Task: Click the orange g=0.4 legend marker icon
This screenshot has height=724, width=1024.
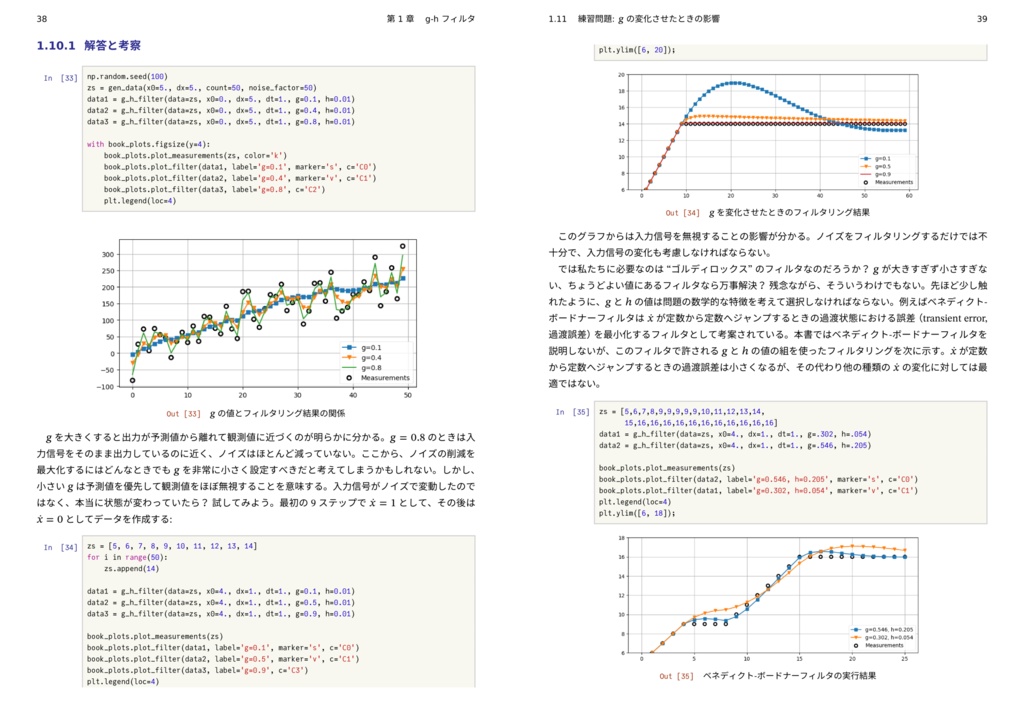Action: click(x=349, y=357)
